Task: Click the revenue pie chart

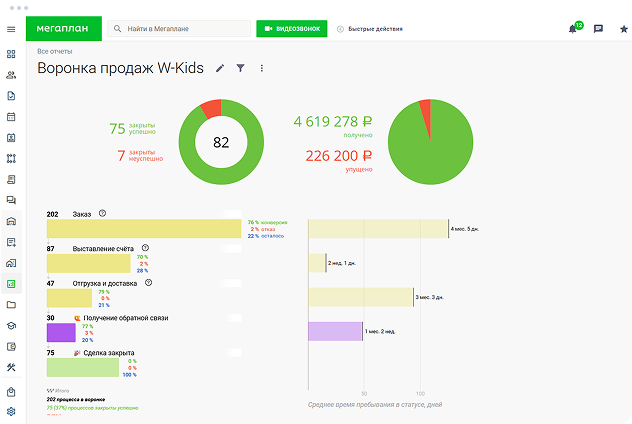Action: 430,142
